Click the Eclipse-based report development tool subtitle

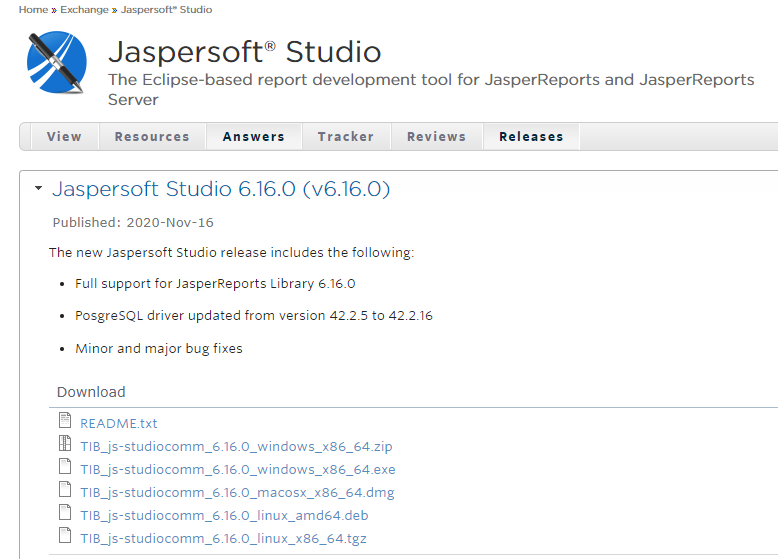pyautogui.click(x=431, y=89)
